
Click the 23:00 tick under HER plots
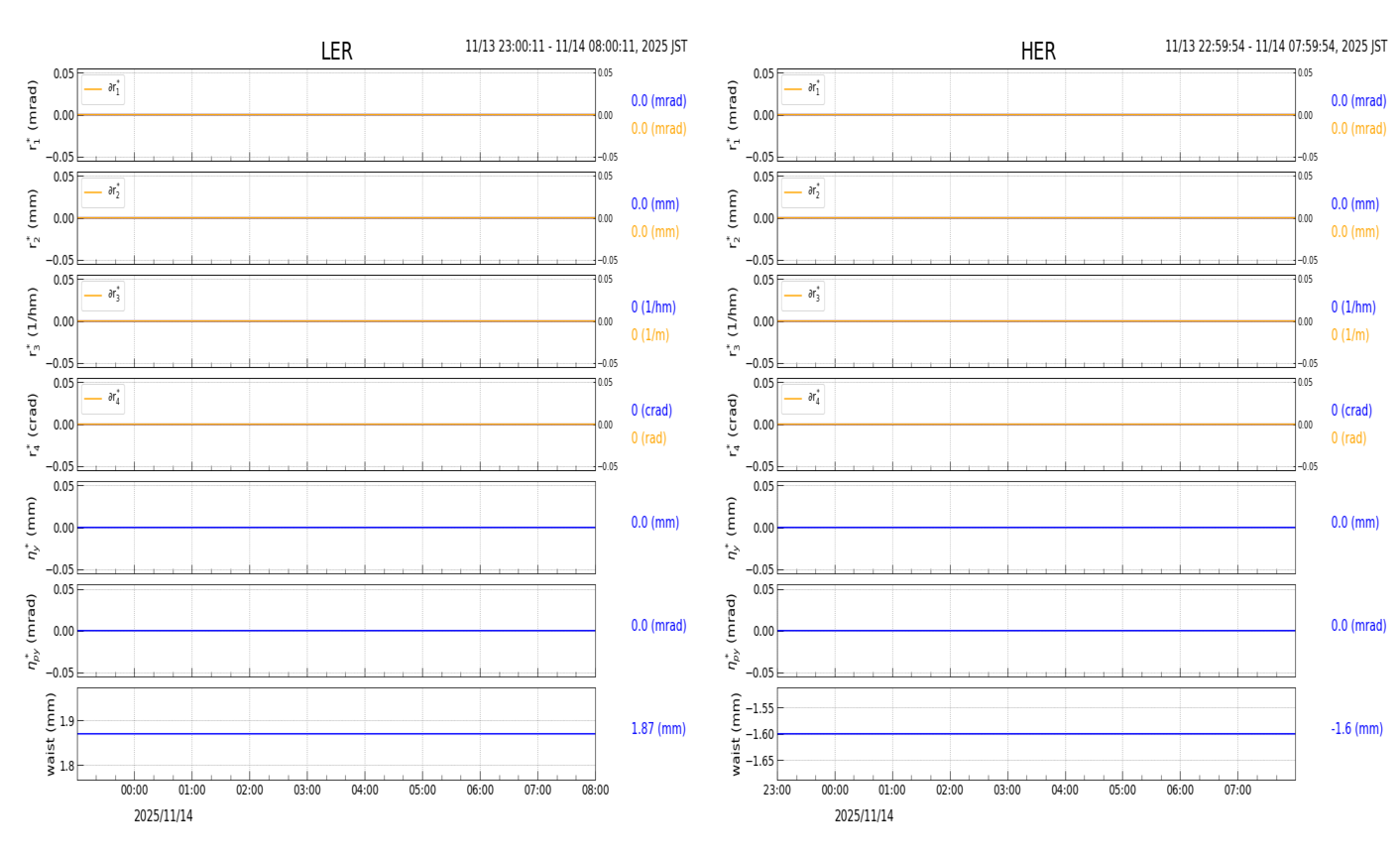777,791
